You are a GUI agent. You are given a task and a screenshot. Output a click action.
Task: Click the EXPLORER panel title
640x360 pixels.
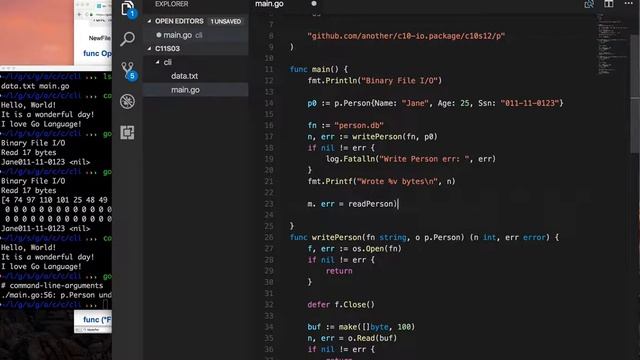click(x=172, y=4)
